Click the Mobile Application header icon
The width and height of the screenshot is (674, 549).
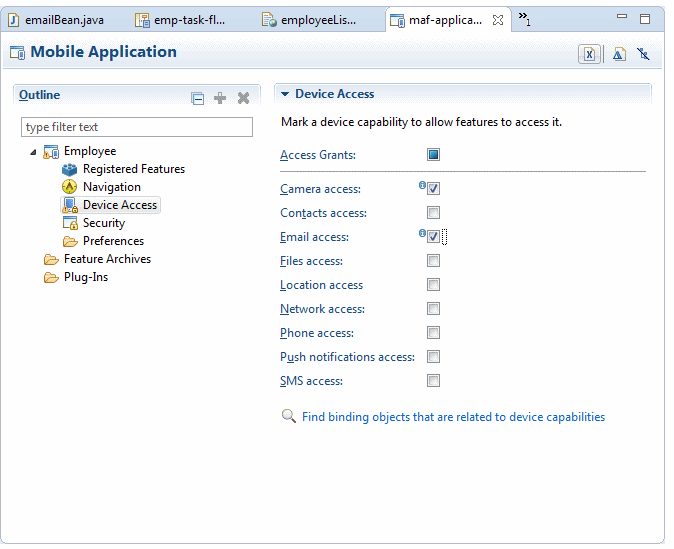click(x=17, y=52)
